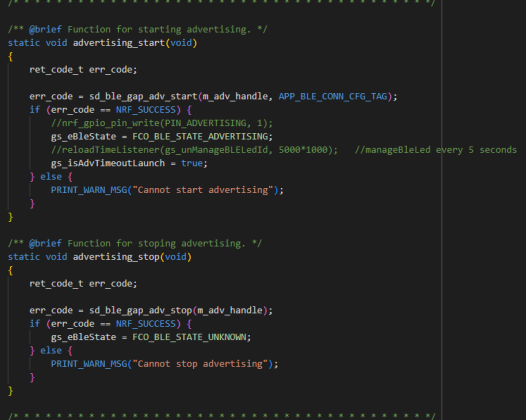Click the commented reloadTimeListener call
The width and height of the screenshot is (526, 420).
pyautogui.click(x=195, y=150)
